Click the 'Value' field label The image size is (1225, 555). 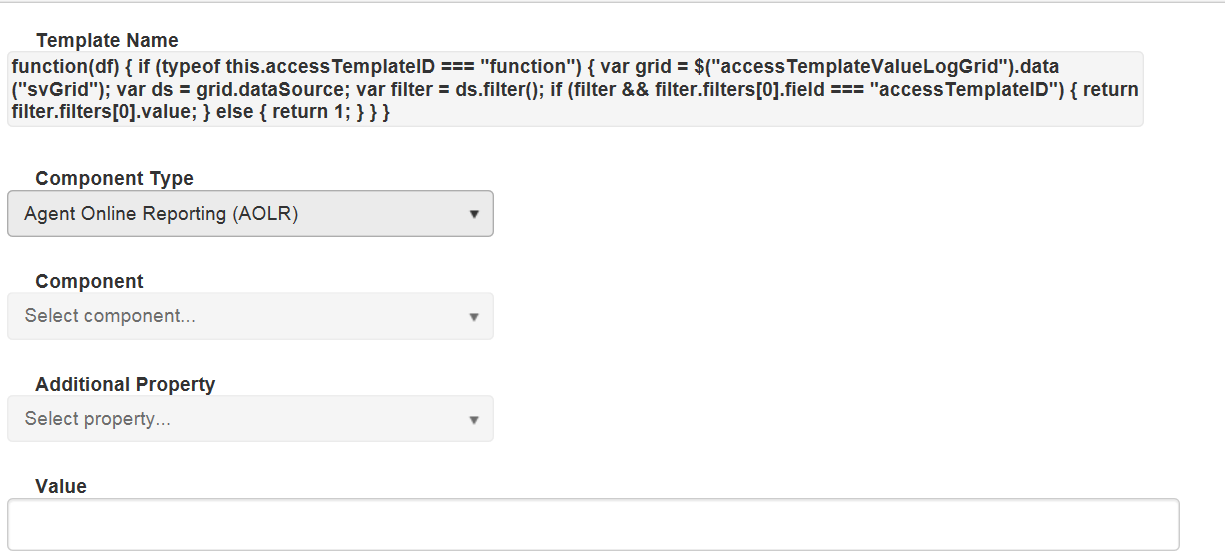[x=61, y=487]
